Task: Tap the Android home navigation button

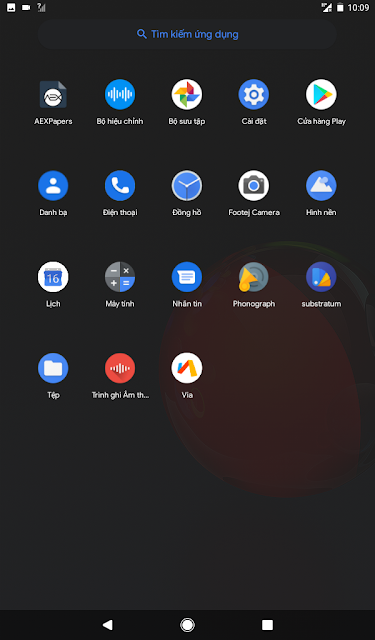Action: pyautogui.click(x=187, y=624)
